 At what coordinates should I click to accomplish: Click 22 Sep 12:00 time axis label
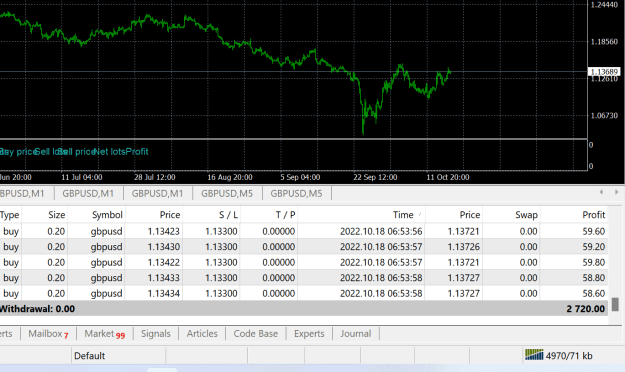click(x=375, y=177)
